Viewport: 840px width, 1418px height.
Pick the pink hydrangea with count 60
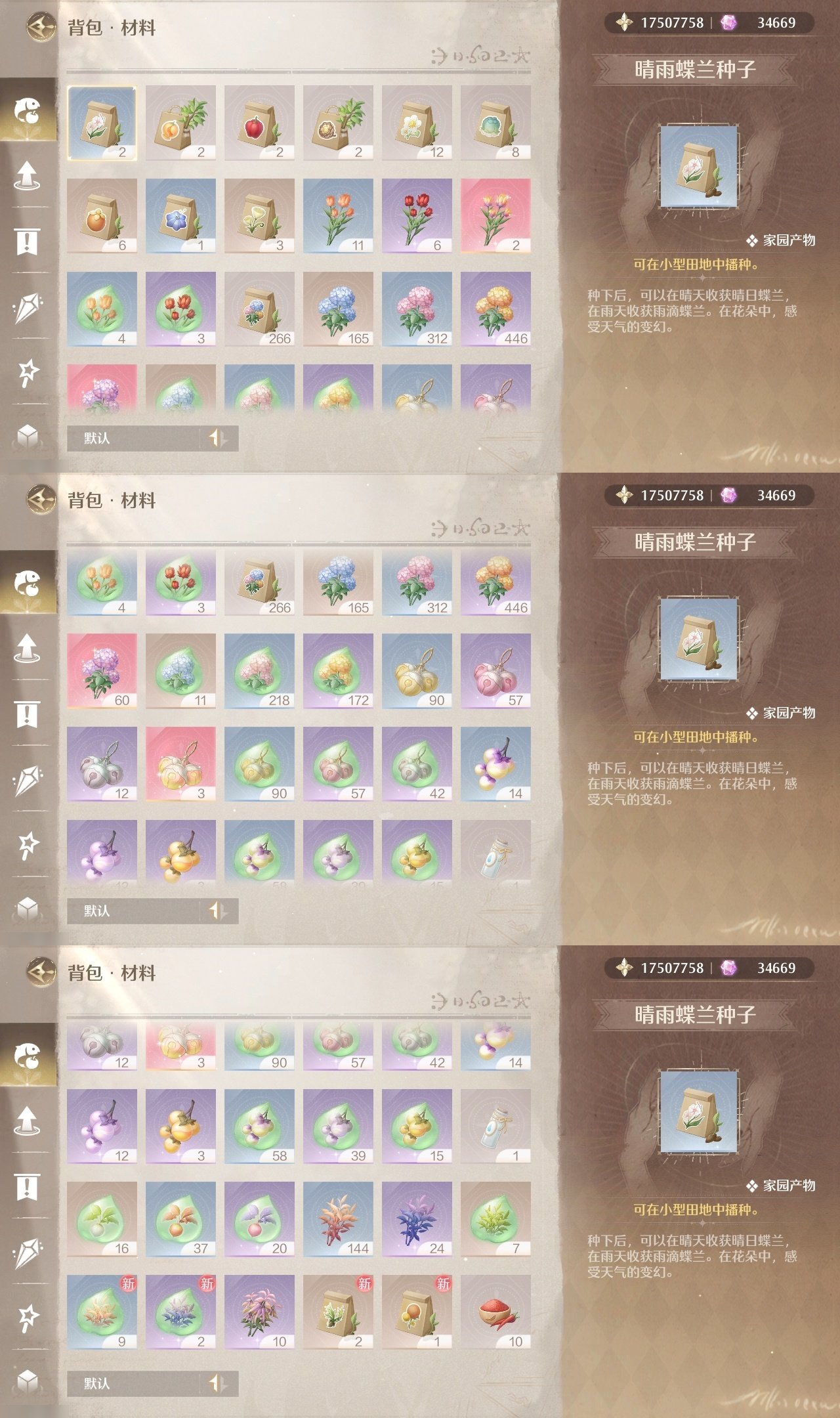[102, 671]
